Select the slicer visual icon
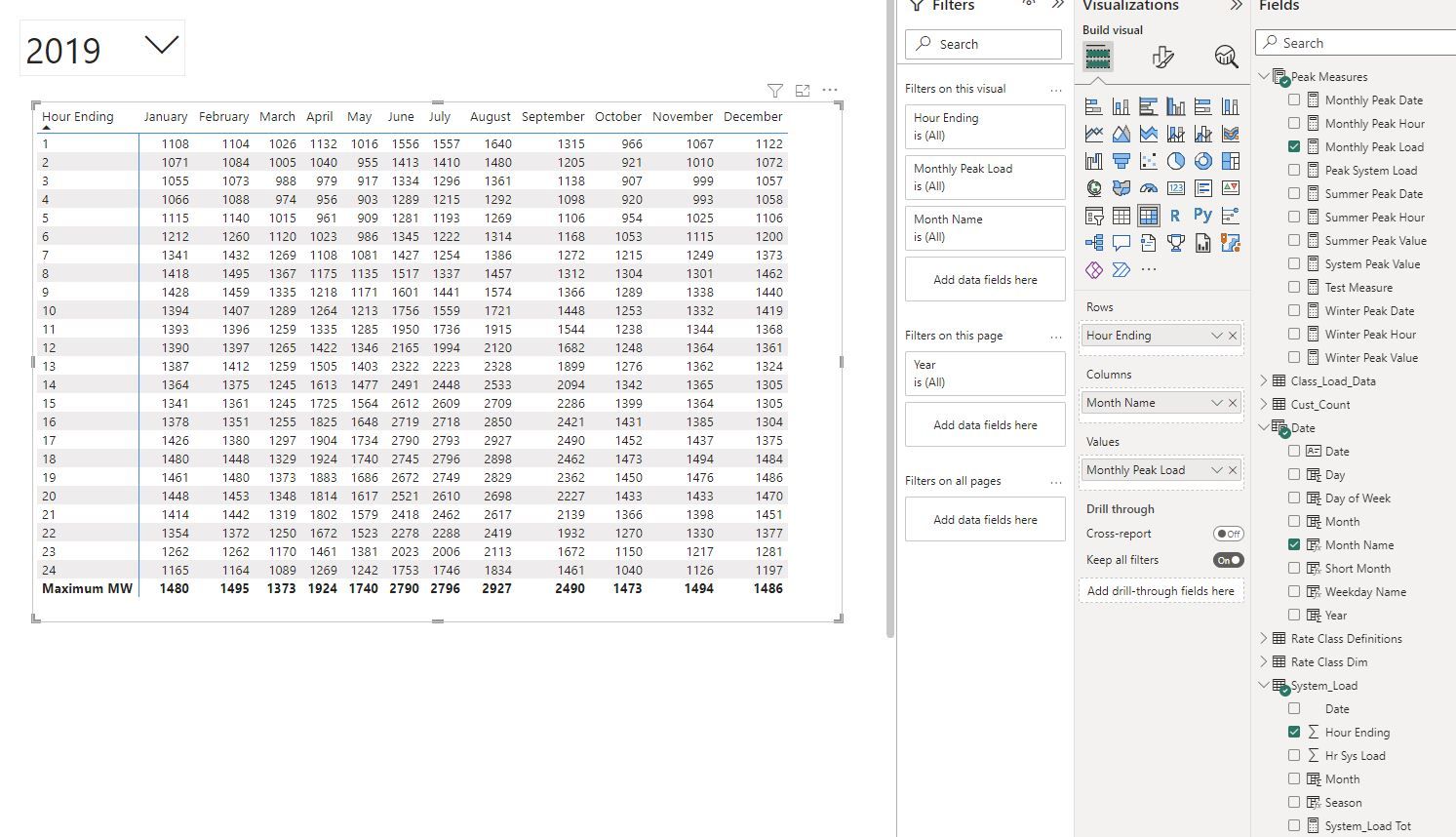This screenshot has height=837, width=1456. [x=1094, y=216]
